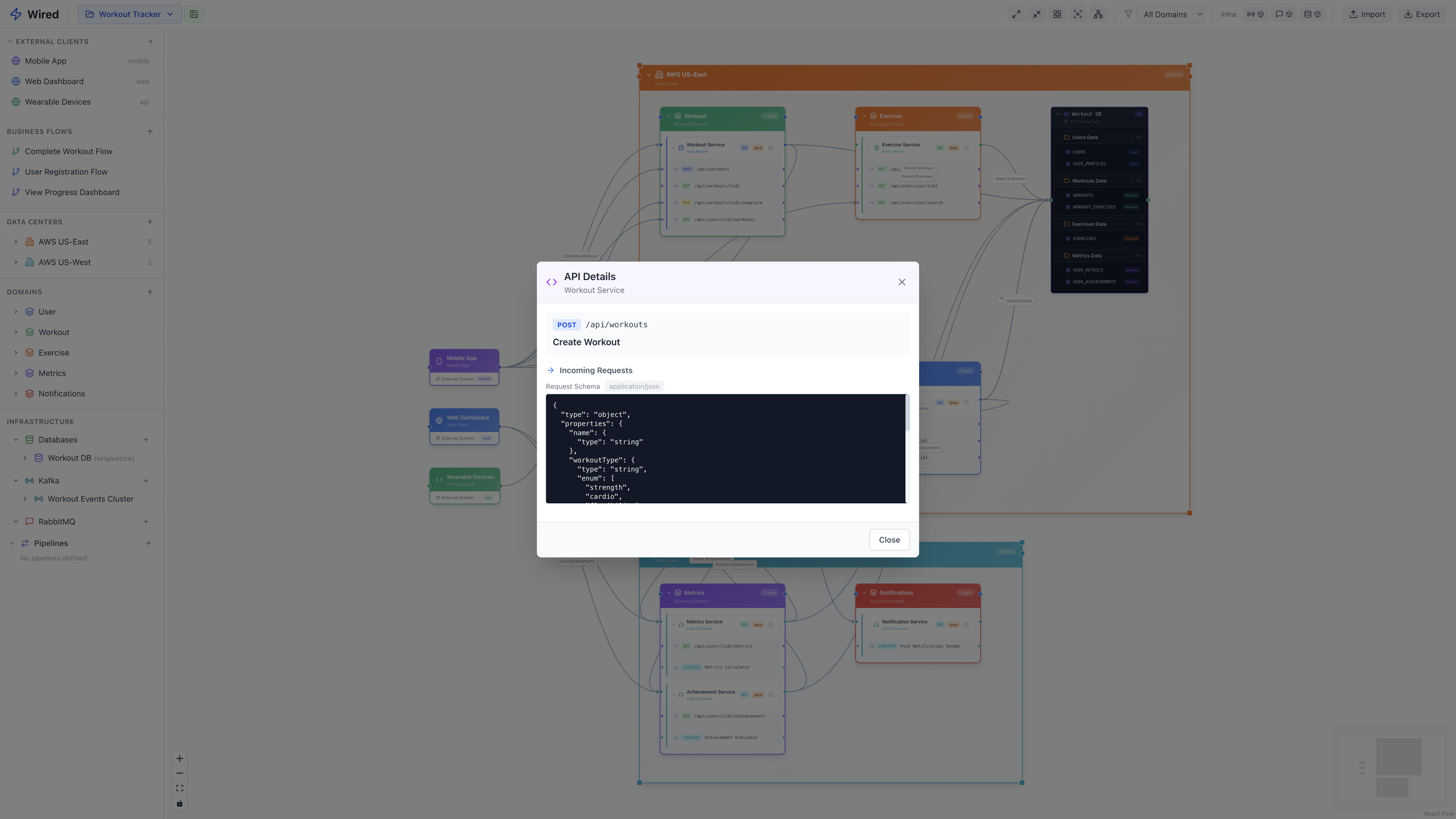Dismiss API Details with the X icon
The height and width of the screenshot is (819, 1456).
tap(902, 283)
